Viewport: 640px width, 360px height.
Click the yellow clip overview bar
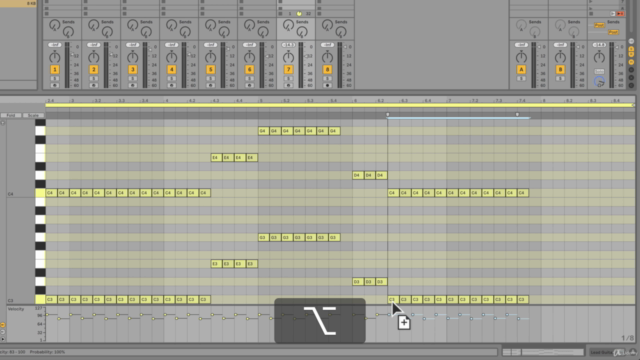click(x=339, y=105)
